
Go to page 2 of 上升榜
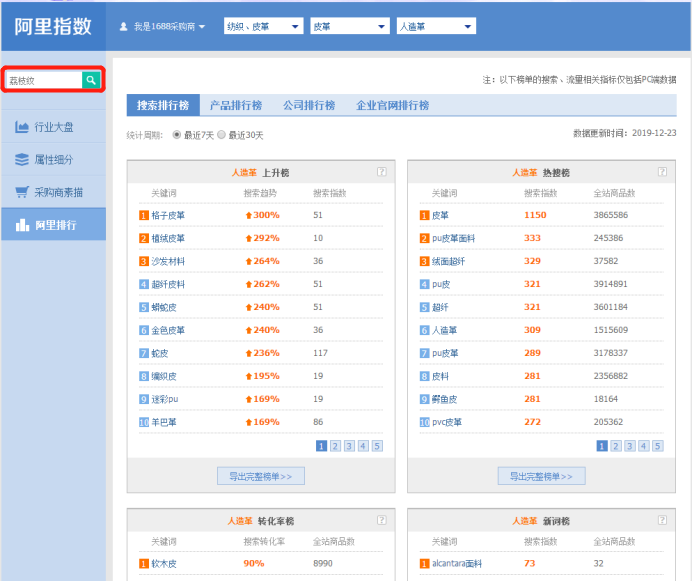pos(335,446)
